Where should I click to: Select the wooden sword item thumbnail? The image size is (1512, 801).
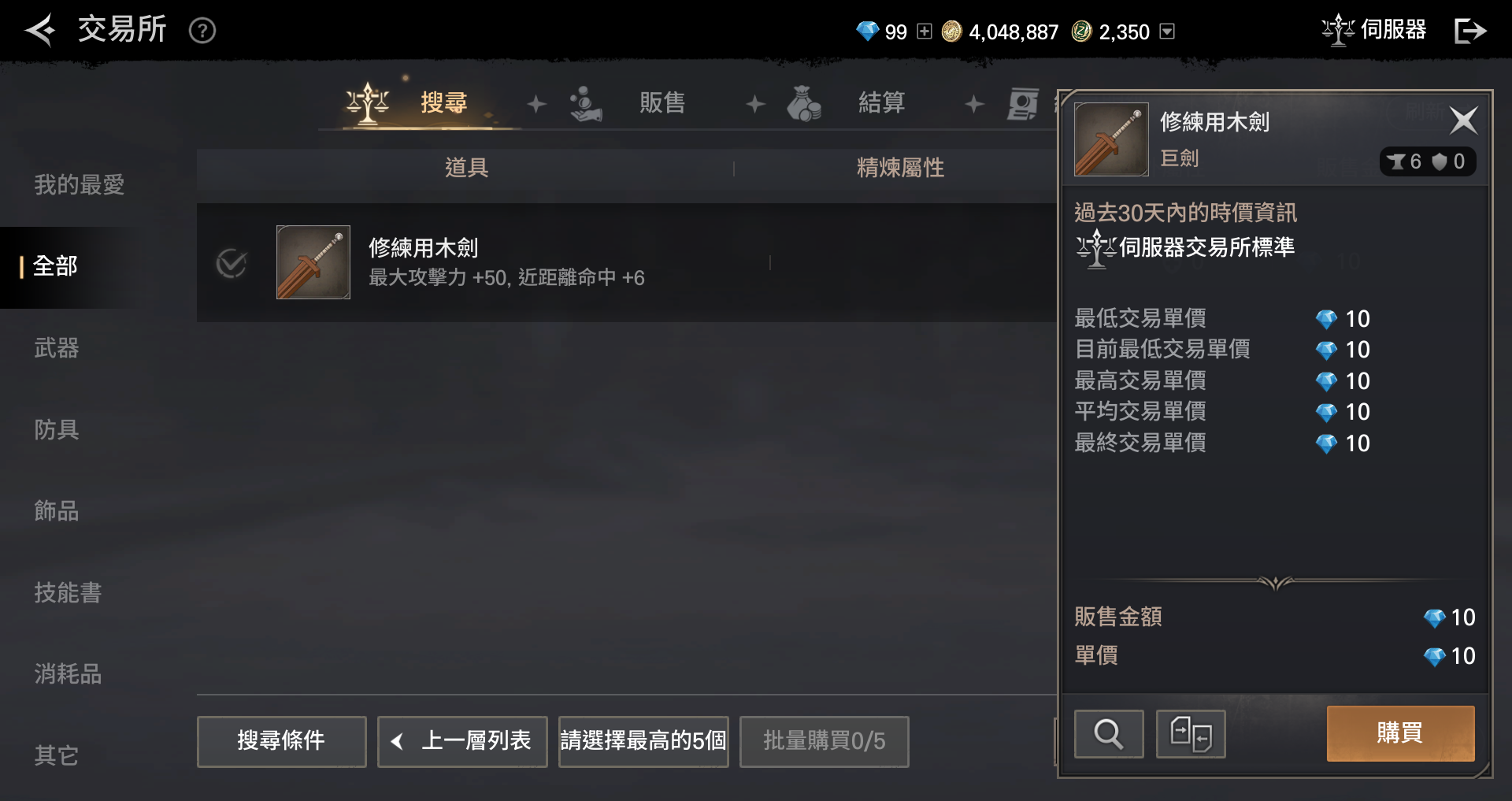[x=313, y=262]
